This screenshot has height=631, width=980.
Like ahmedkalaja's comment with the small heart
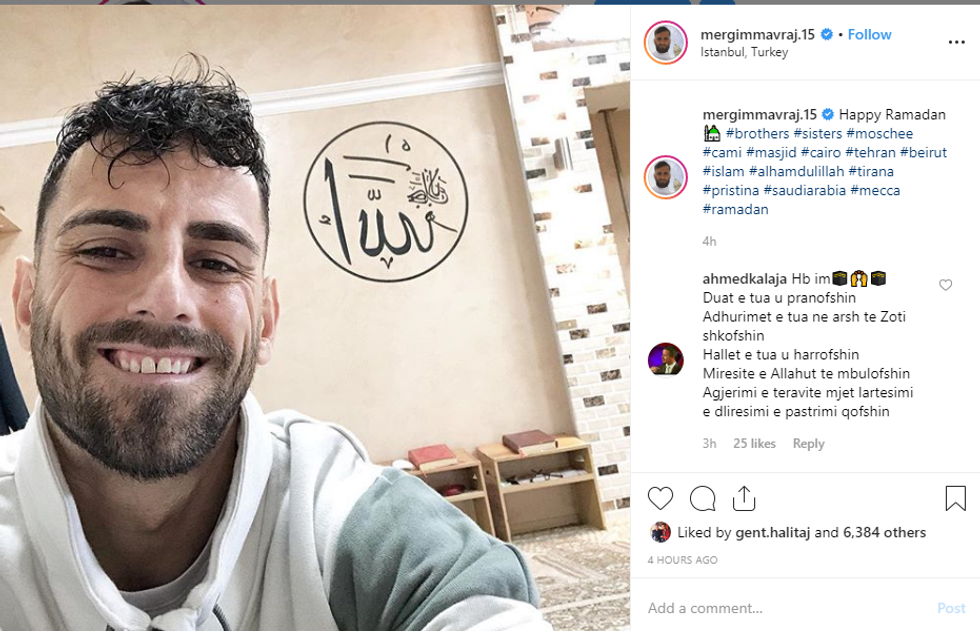pos(946,285)
